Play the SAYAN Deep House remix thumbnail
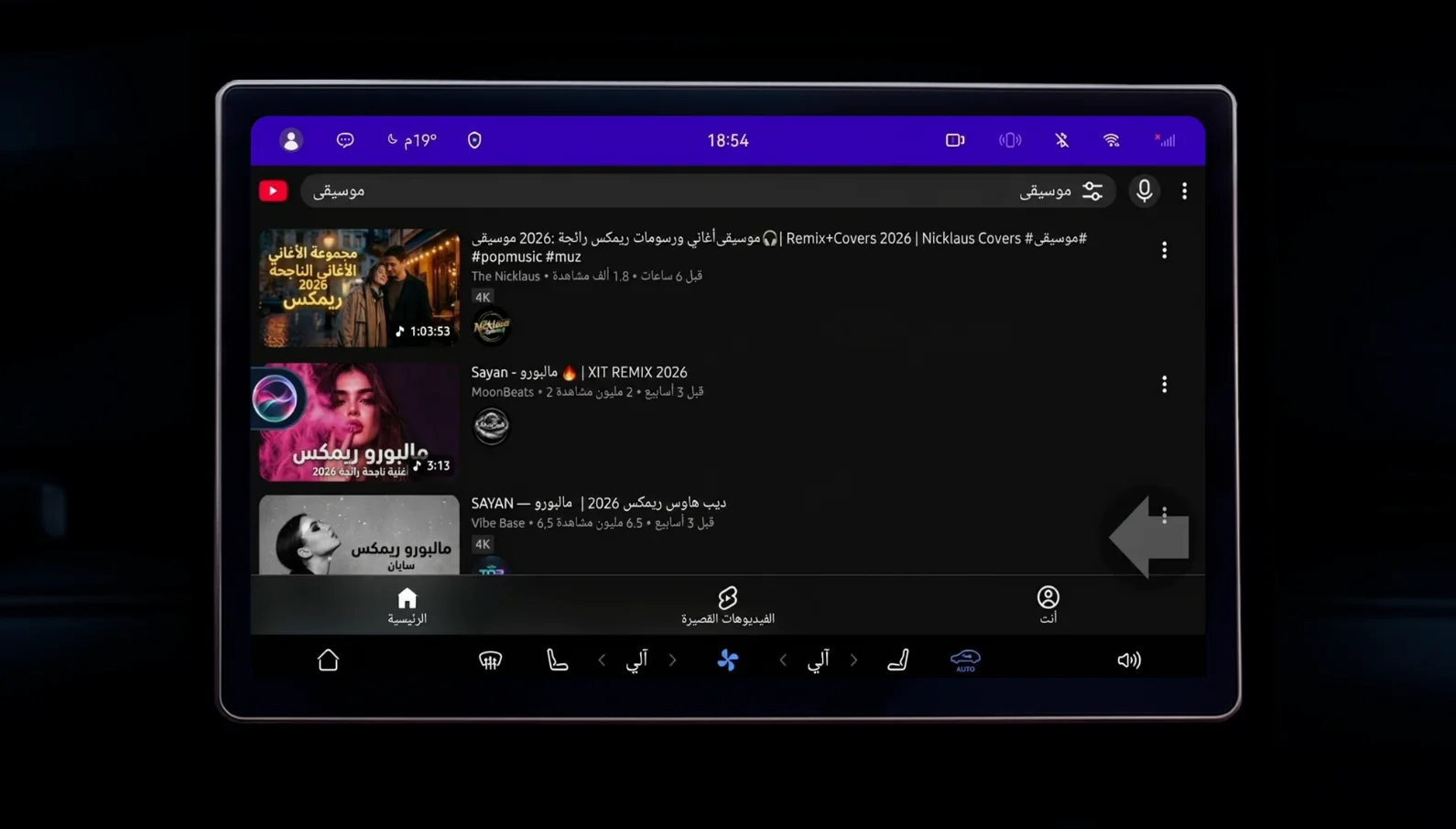This screenshot has height=829, width=1456. [359, 535]
